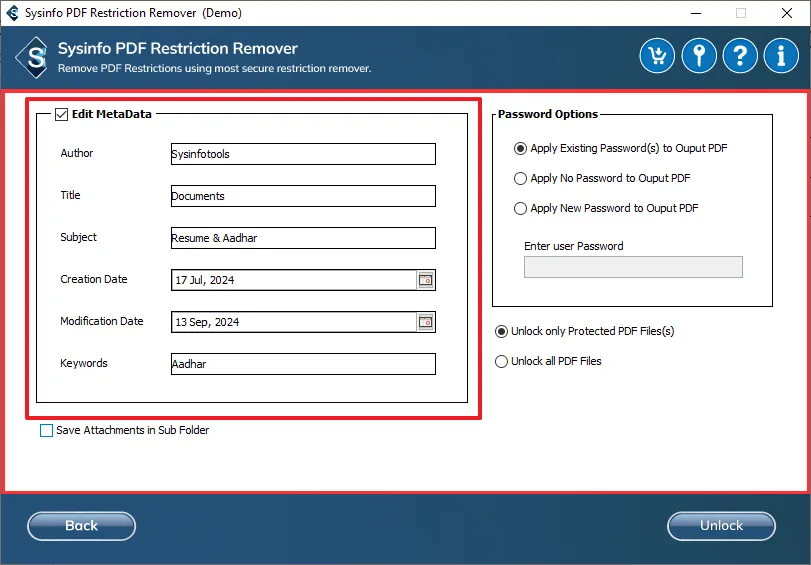Image resolution: width=811 pixels, height=565 pixels.
Task: Click the Subject field with Resume & Aadhar
Action: click(303, 238)
